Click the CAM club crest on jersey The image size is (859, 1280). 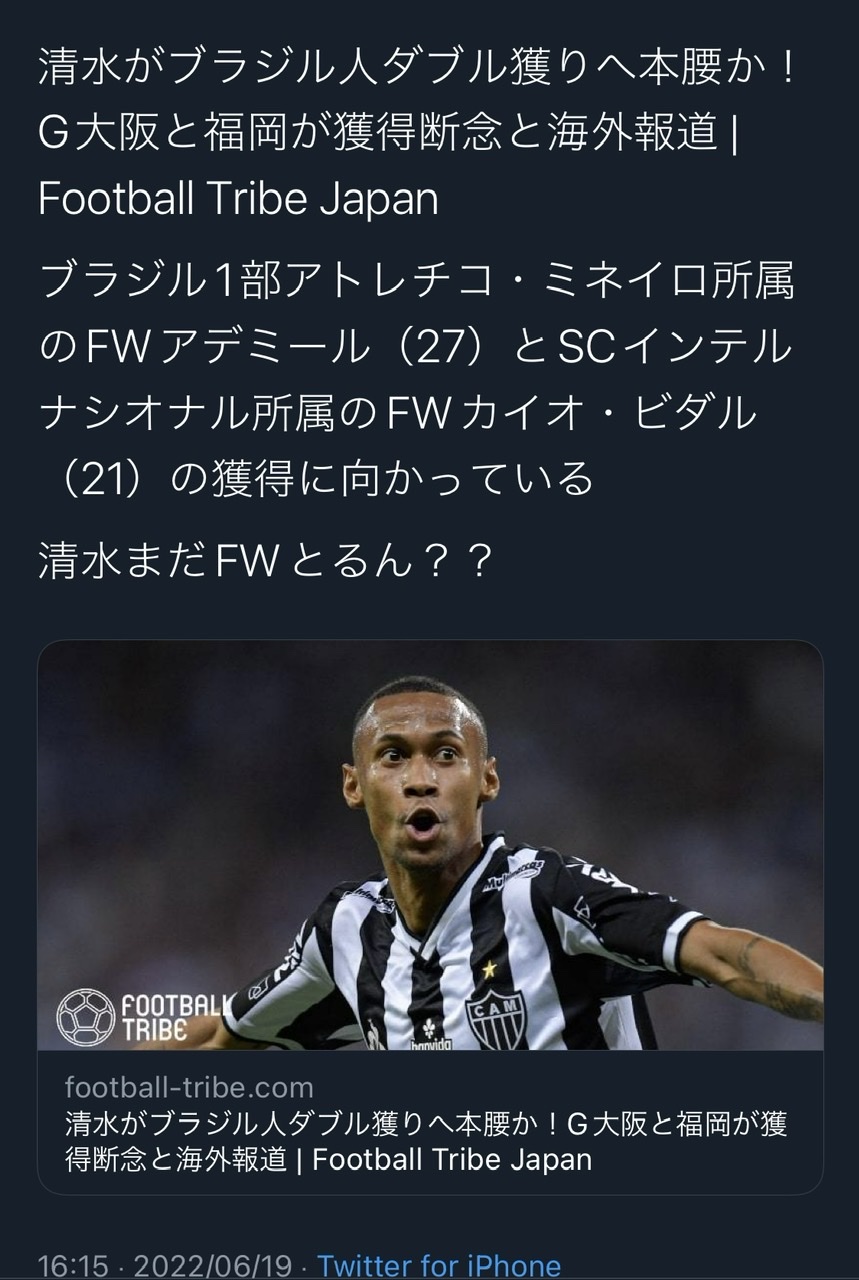pos(496,1019)
